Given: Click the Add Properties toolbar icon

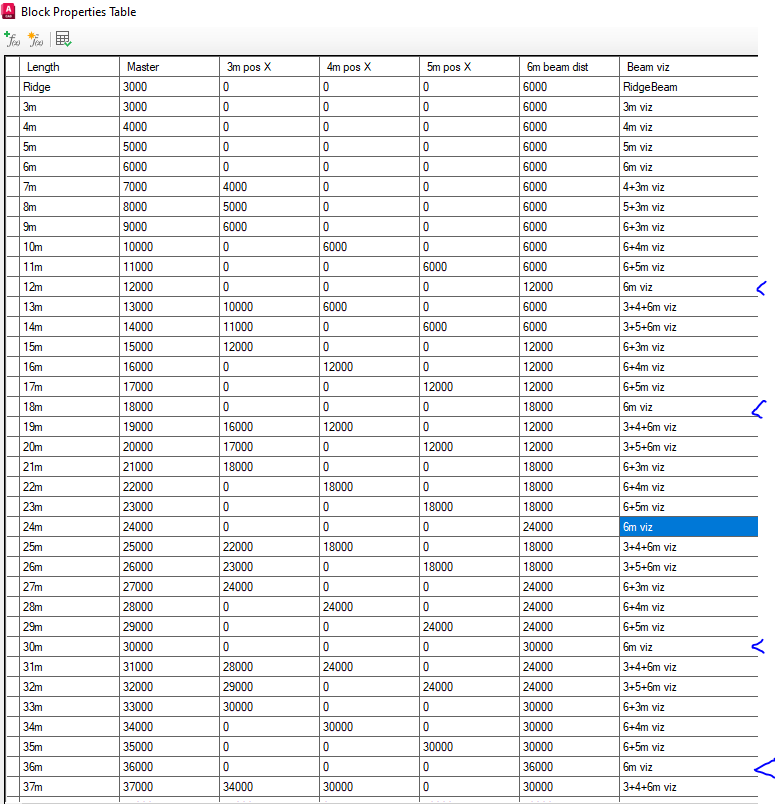Looking at the screenshot, I should click(x=12, y=39).
